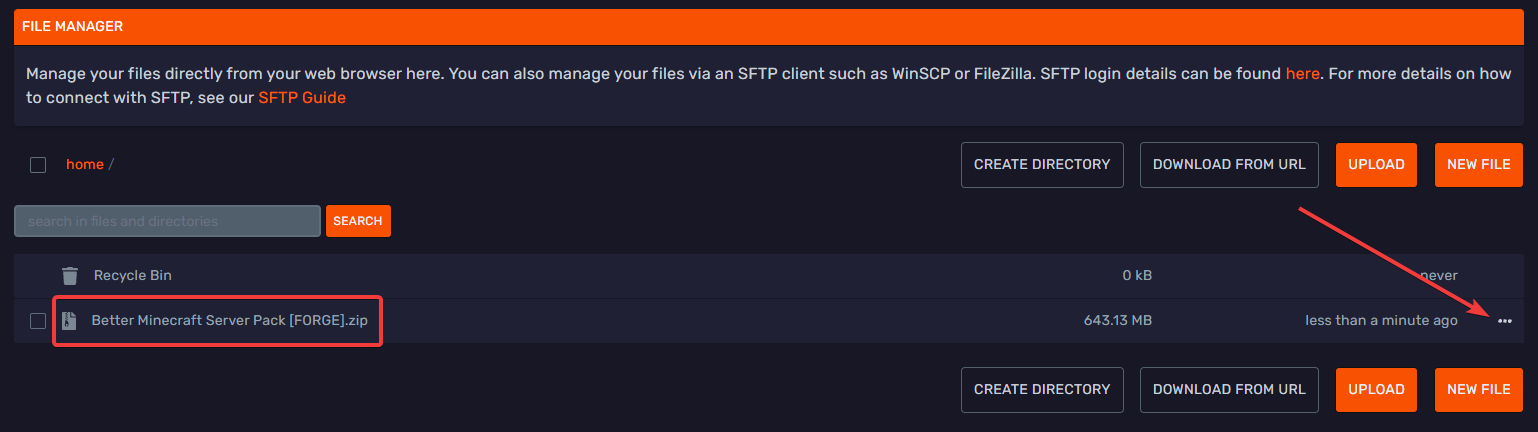Hit the UPLOAD button below the file list

(x=1376, y=390)
